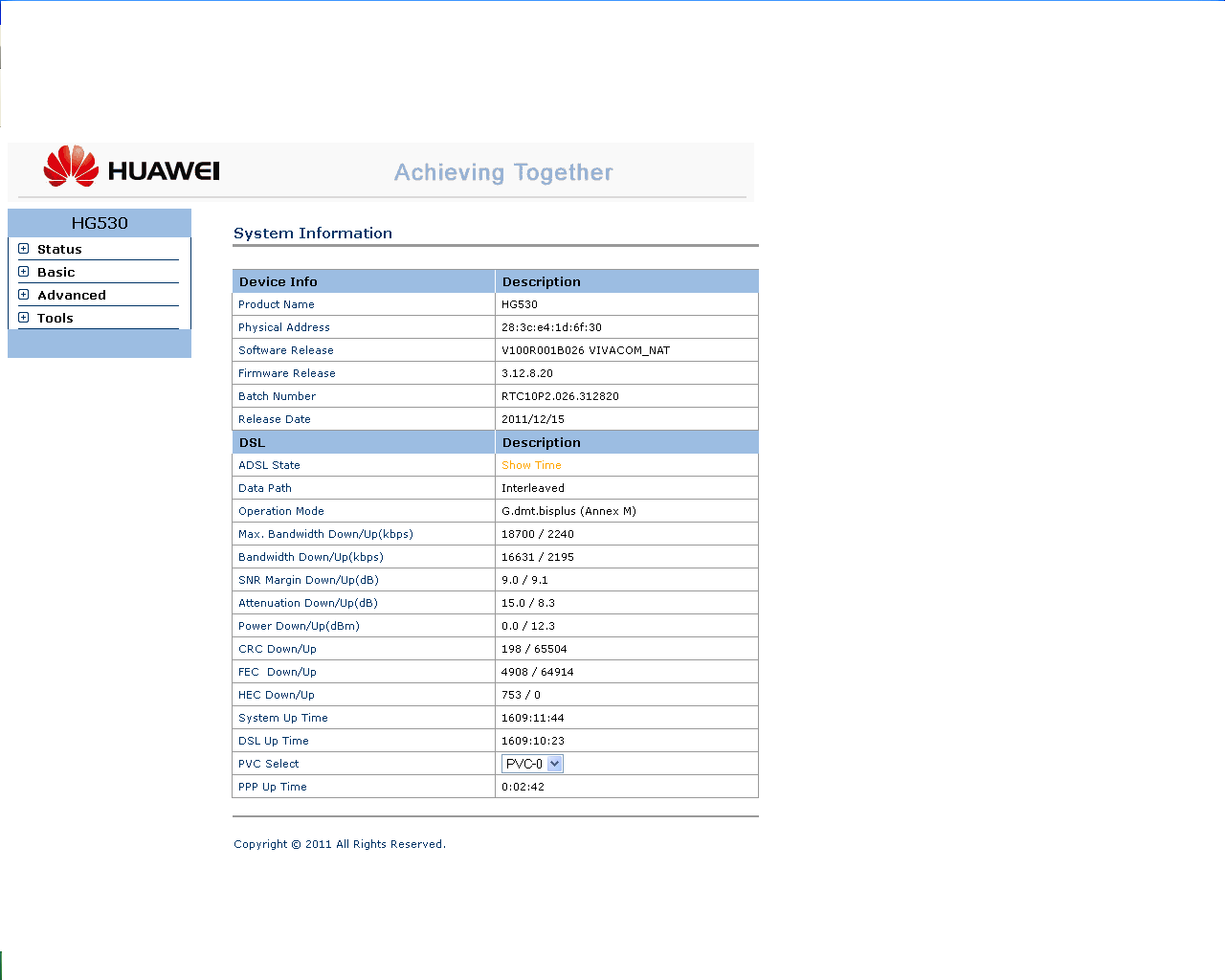Select the Interleaved value
1225x980 pixels.
533,488
